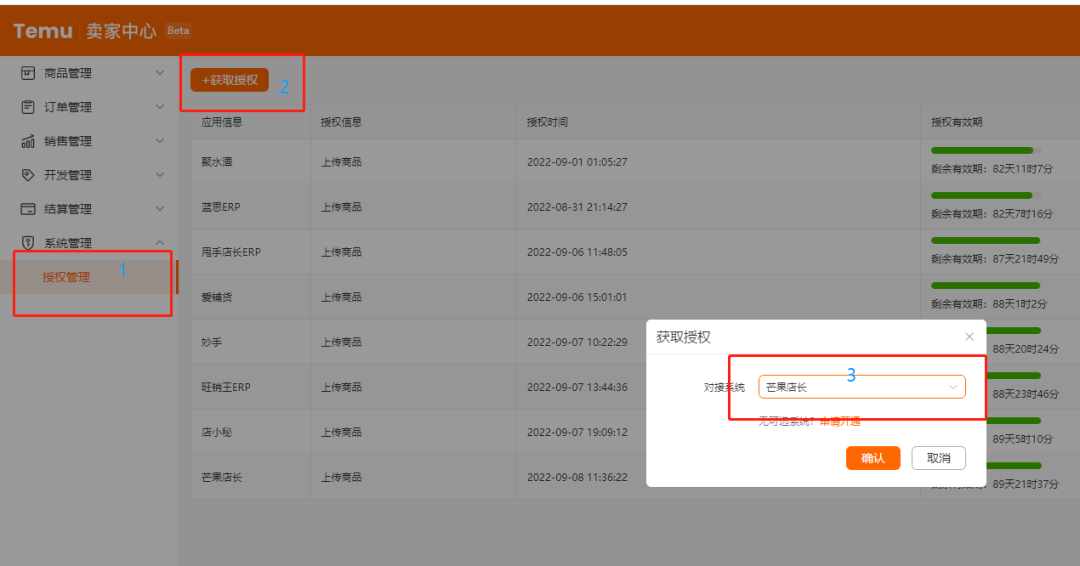The width and height of the screenshot is (1080, 566).
Task: Click the 结算管理 card icon
Action: click(x=28, y=209)
